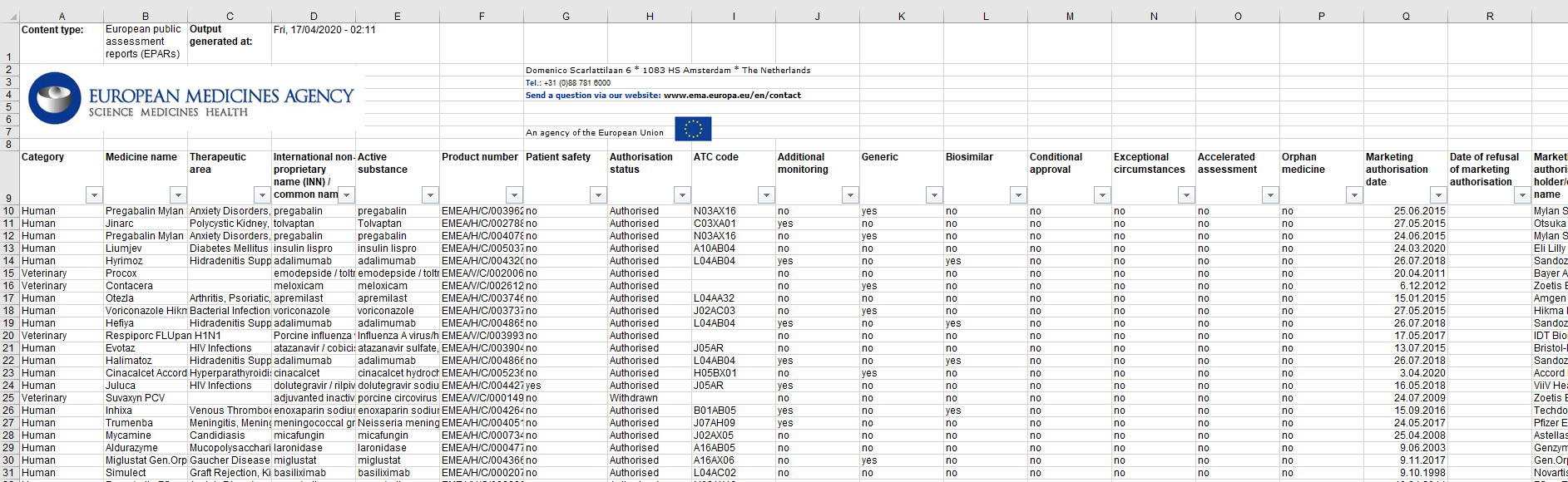Select the 'Aldurazyme' medicine name cell

[x=146, y=448]
